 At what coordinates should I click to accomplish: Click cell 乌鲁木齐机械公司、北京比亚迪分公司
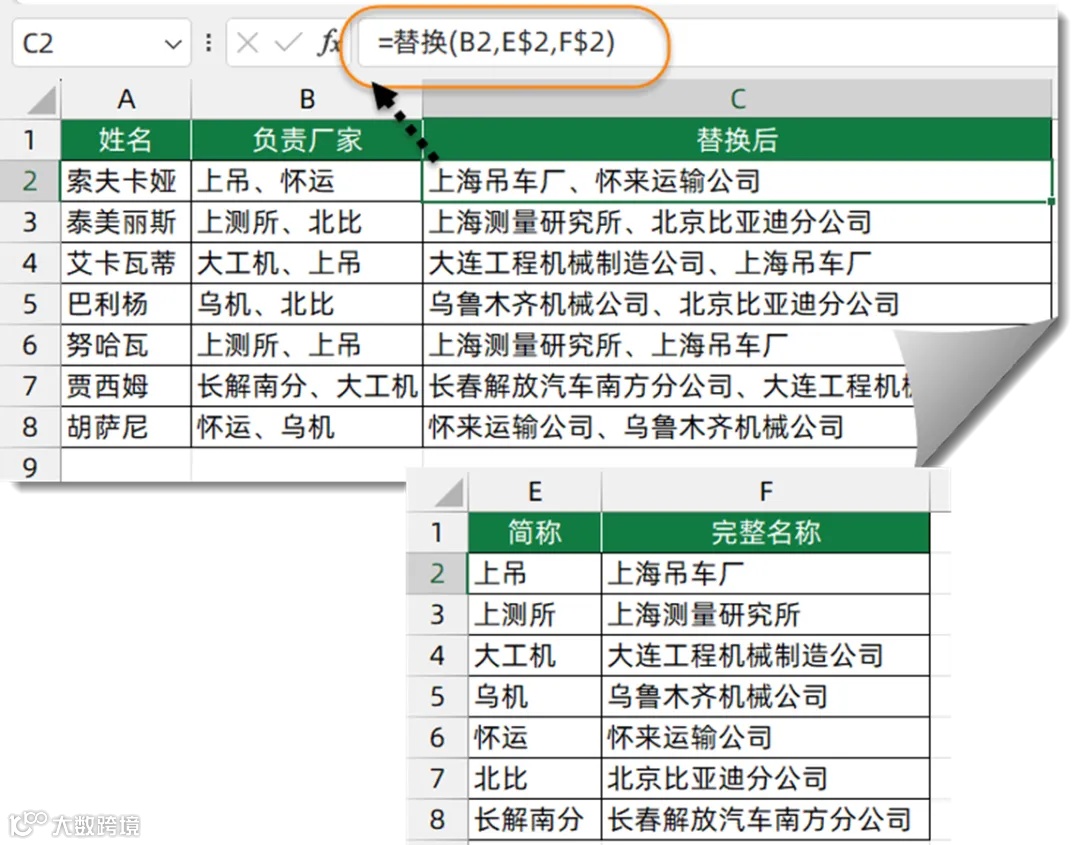point(738,304)
